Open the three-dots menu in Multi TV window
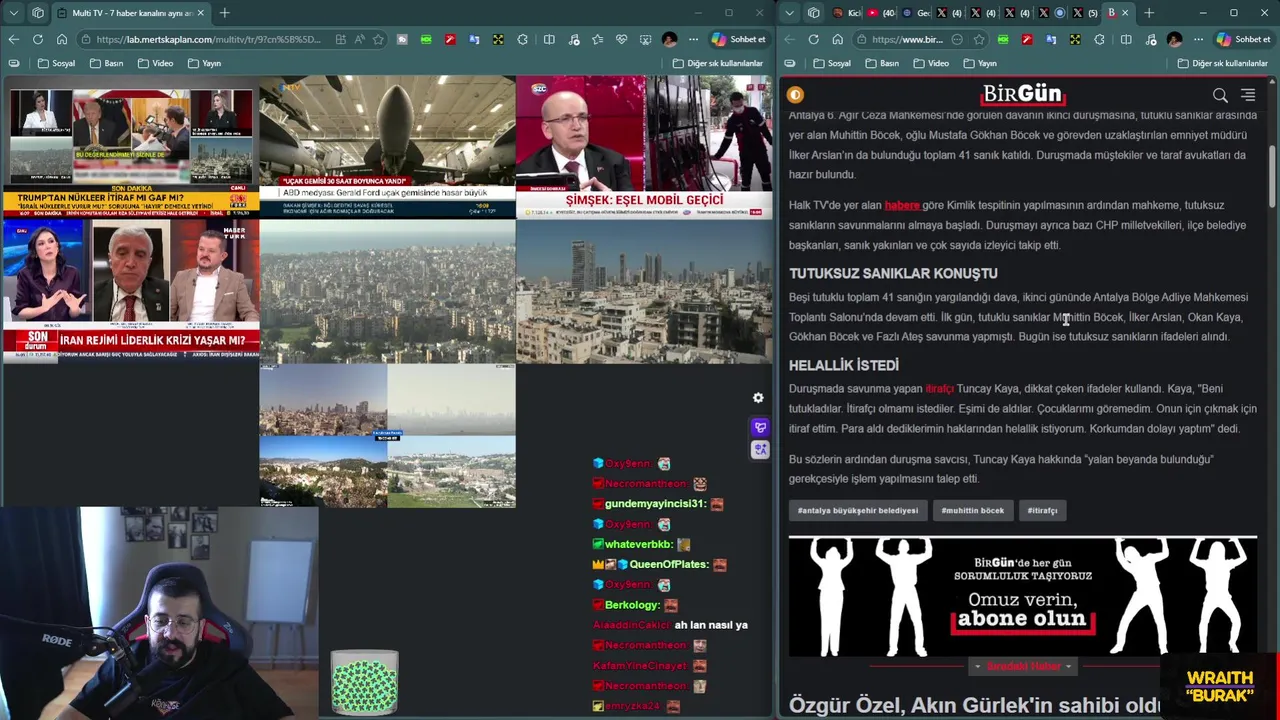The width and height of the screenshot is (1280, 720). [x=693, y=39]
